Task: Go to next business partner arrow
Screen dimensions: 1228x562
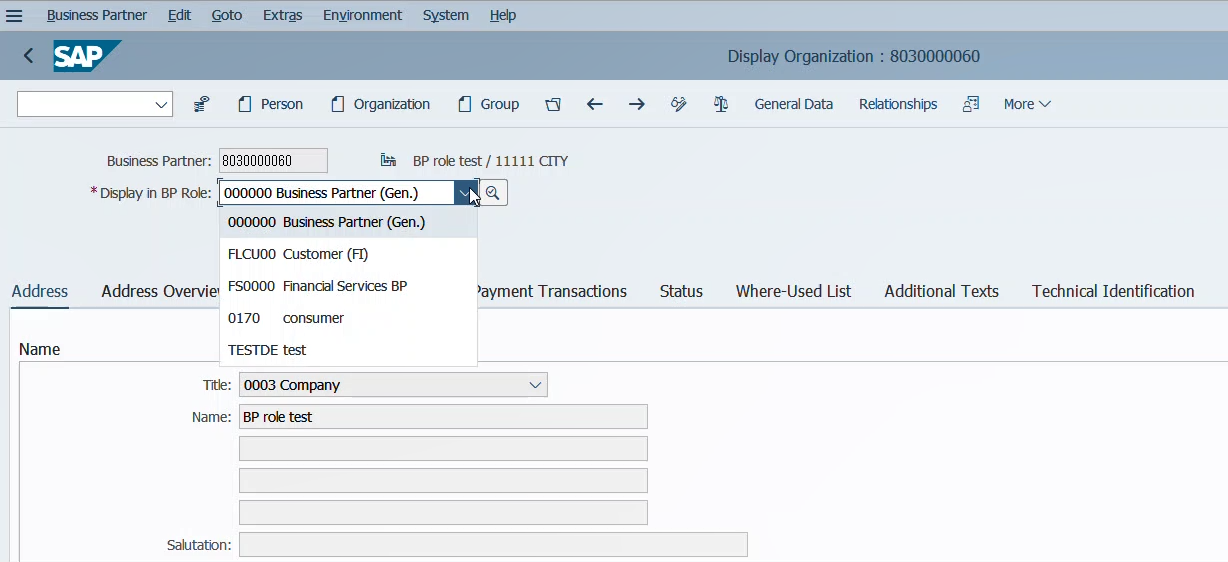Action: coord(636,104)
